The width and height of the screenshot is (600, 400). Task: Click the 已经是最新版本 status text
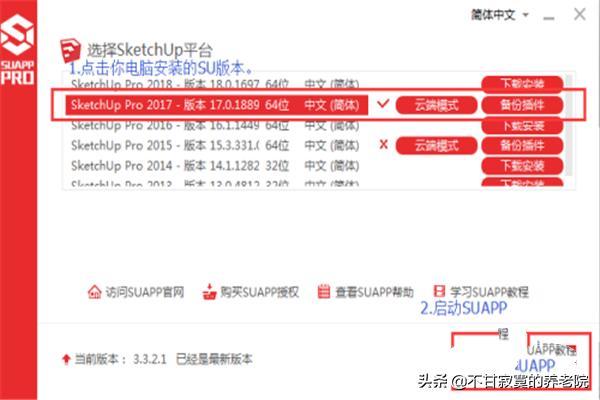click(214, 359)
